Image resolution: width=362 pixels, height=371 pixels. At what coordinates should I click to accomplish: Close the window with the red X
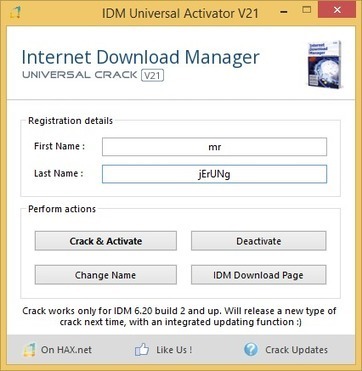337,10
